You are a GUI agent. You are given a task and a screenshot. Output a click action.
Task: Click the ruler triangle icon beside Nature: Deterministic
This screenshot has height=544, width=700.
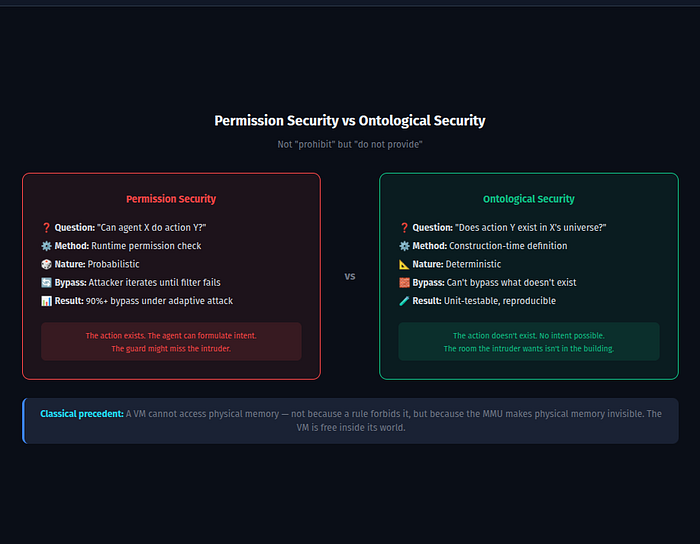pos(404,264)
